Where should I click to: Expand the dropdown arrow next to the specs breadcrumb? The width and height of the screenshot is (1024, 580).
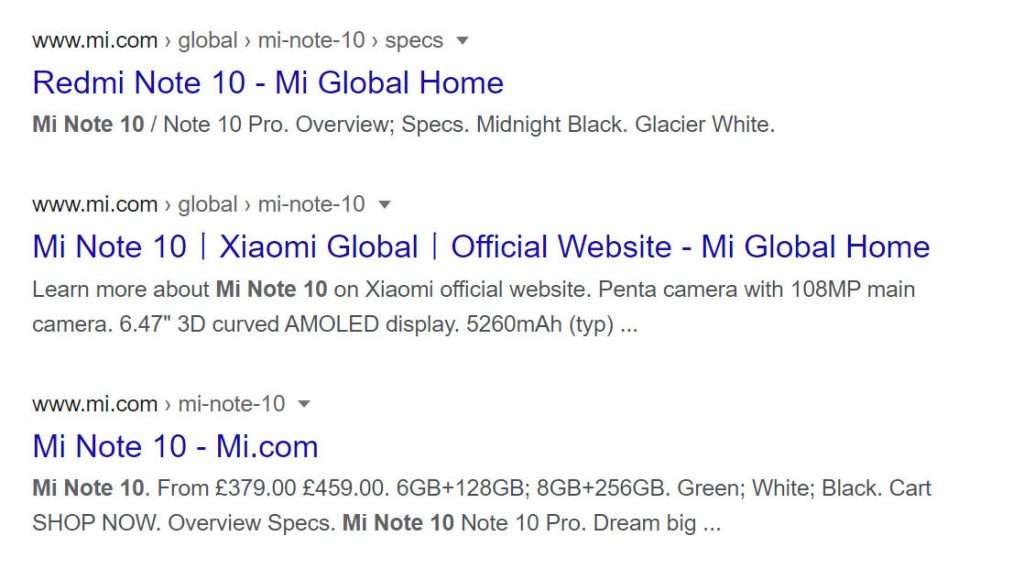pos(462,40)
